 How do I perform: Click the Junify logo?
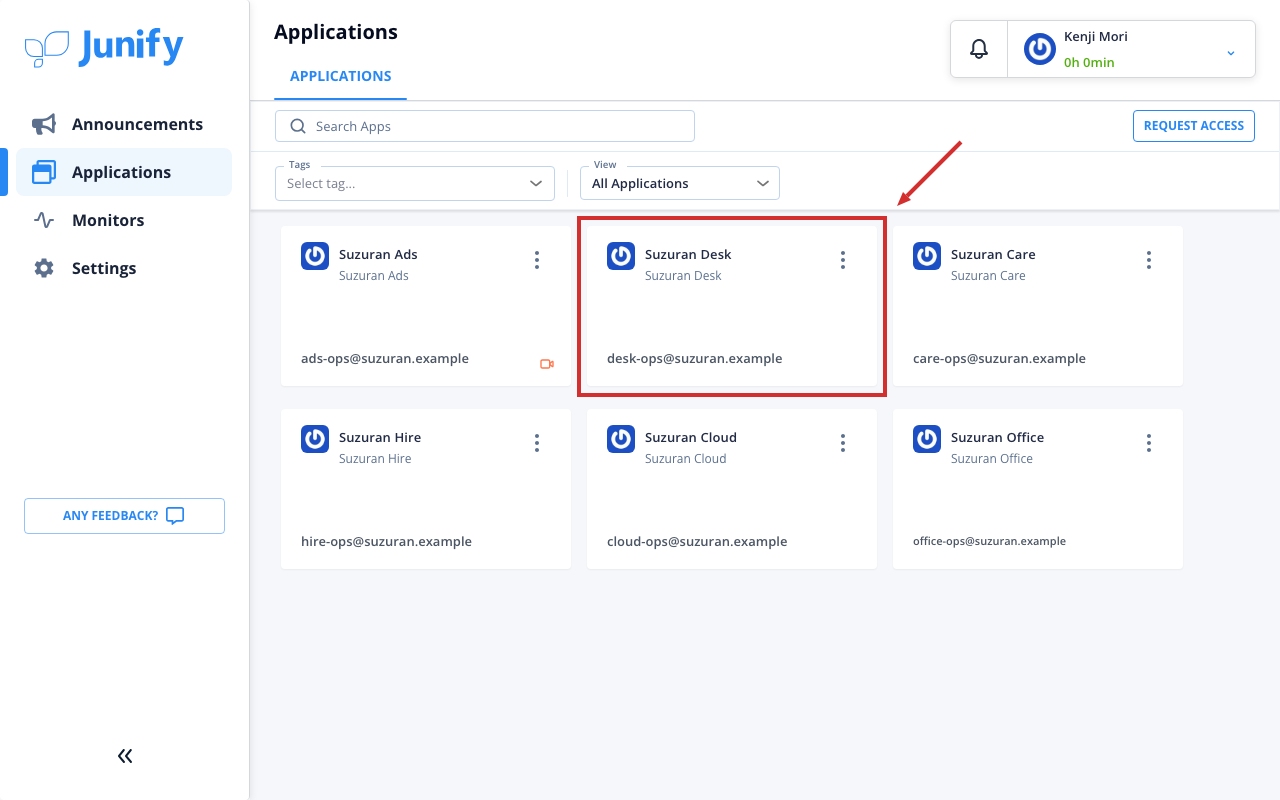104,48
